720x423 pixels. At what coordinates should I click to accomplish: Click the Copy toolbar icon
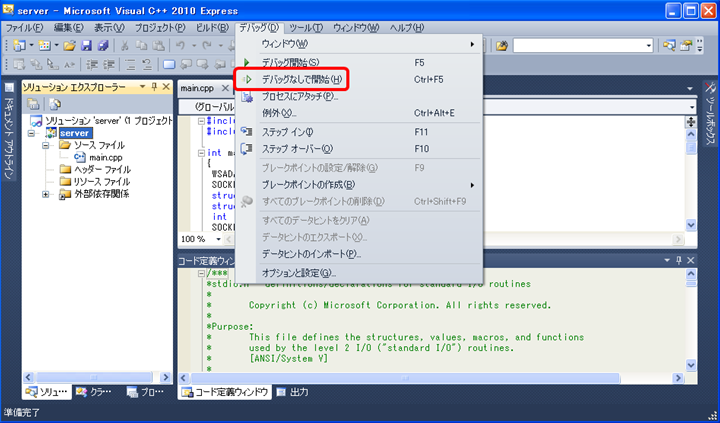141,45
